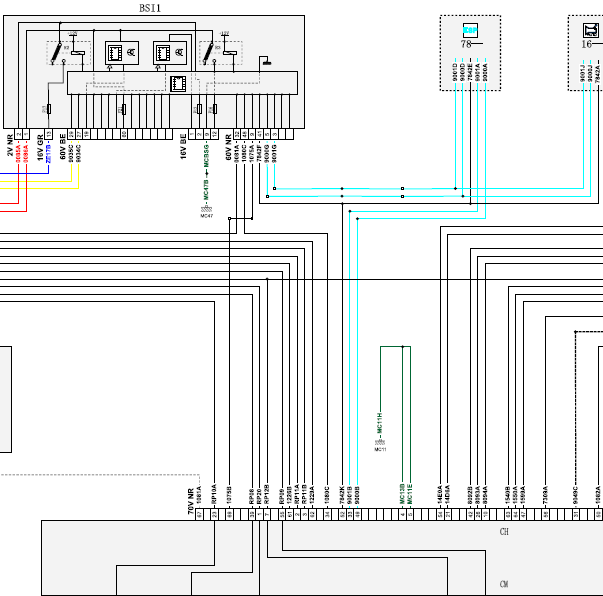Select the 9349C dashed wire label
Image resolution: width=603 pixels, height=596 pixels.
pos(576,495)
